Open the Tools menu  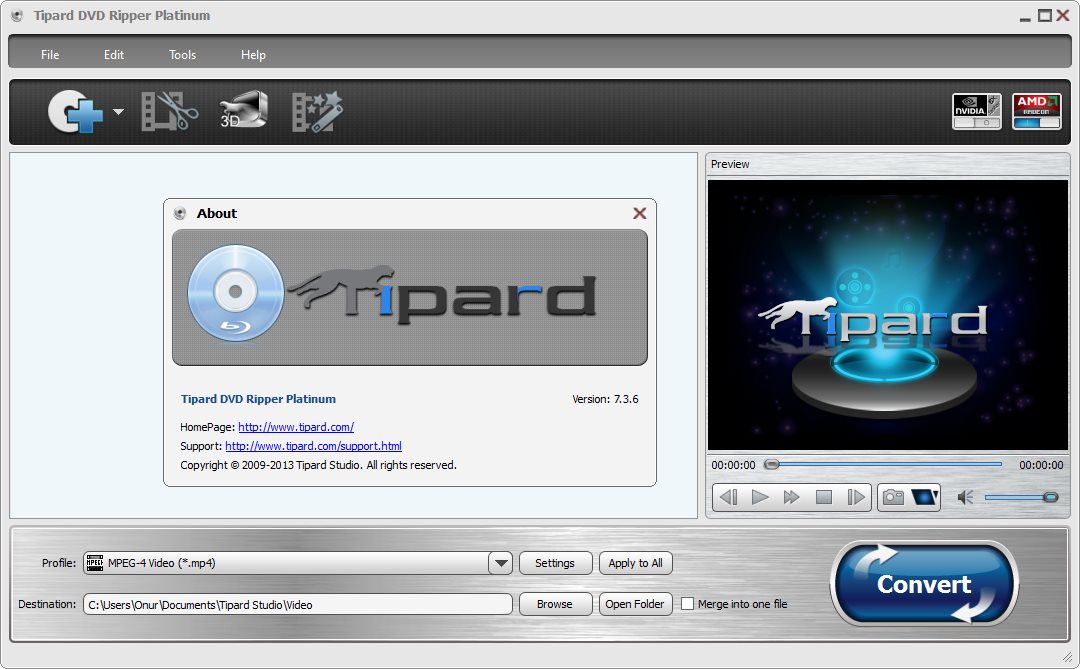(x=183, y=54)
